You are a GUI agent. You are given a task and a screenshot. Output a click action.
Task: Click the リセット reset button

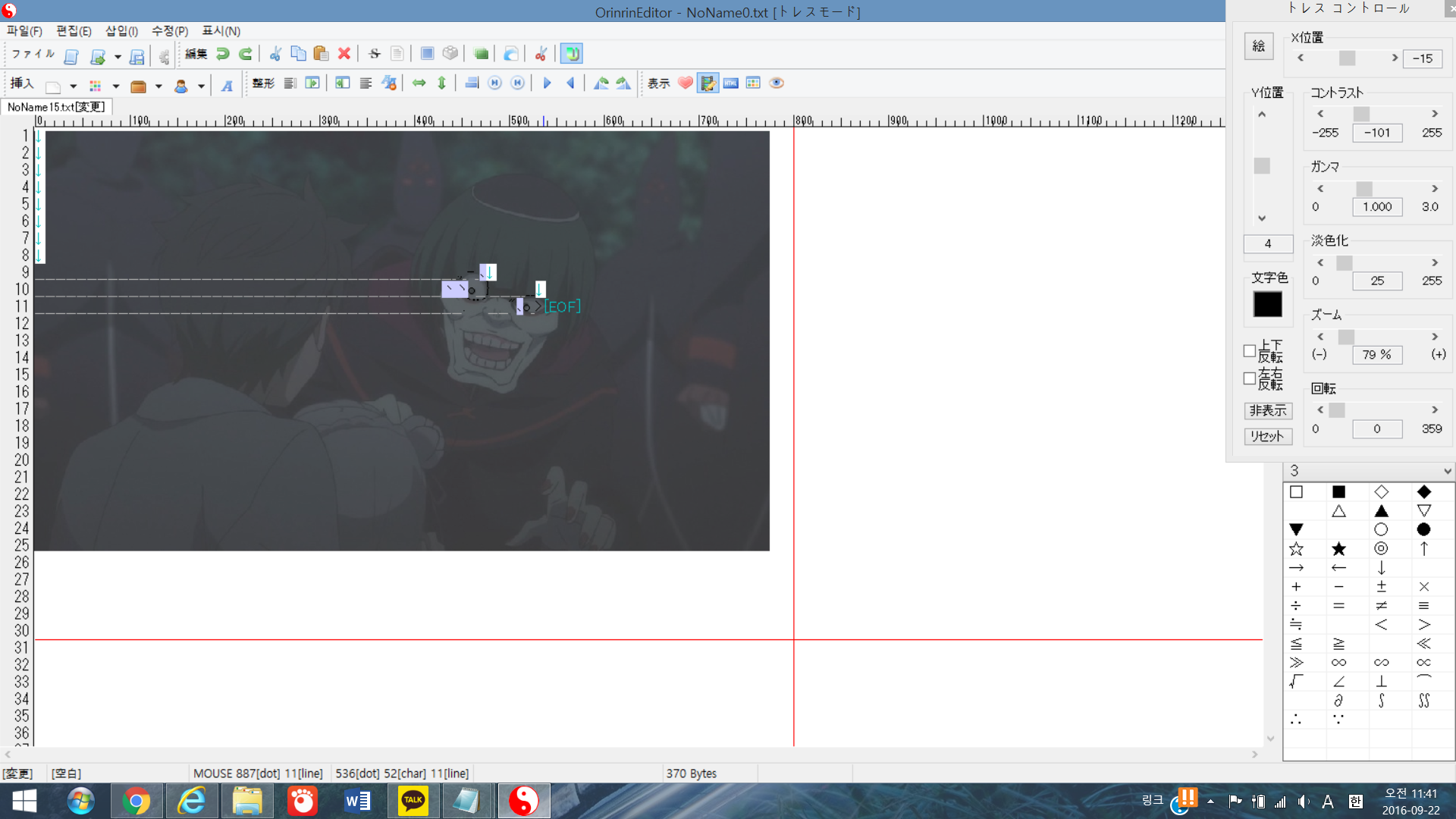coord(1268,437)
